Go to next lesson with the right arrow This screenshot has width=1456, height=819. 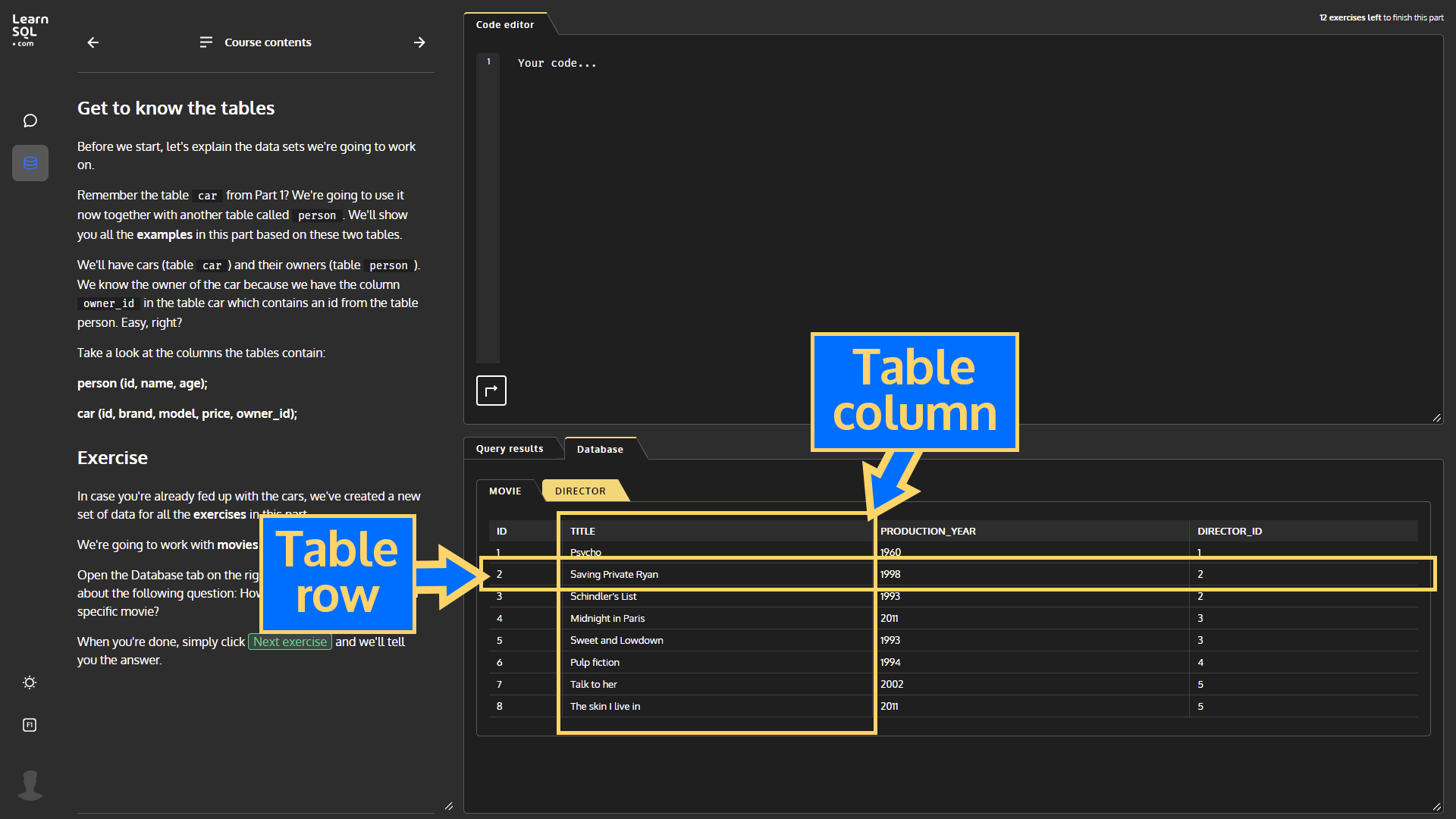(419, 42)
